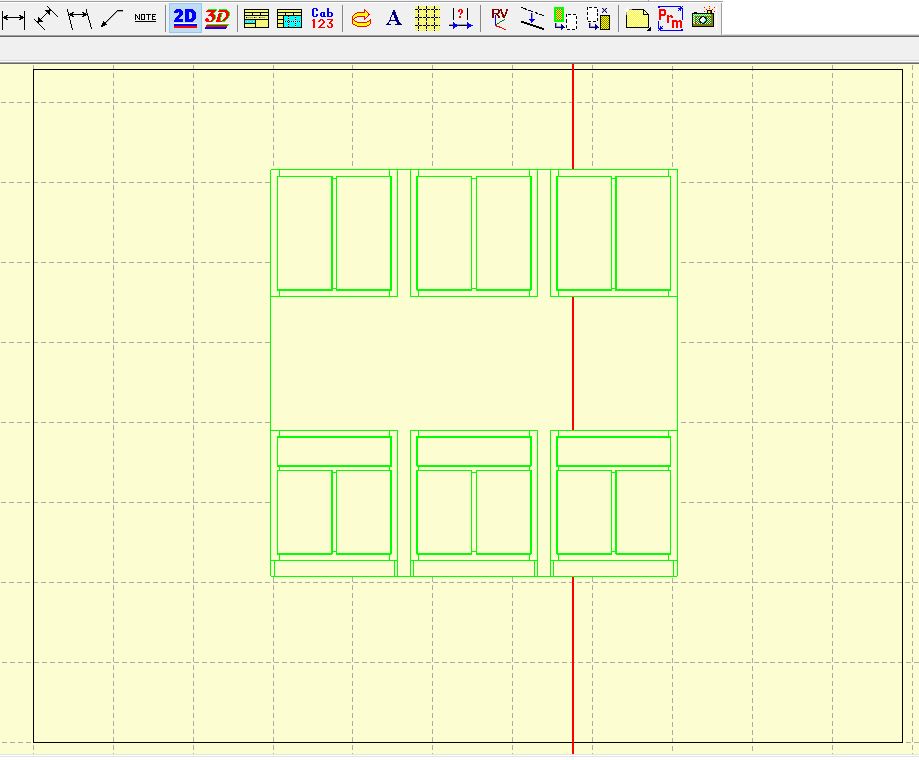The height and width of the screenshot is (760, 919).
Task: Select the move selection icon with dashed box
Action: point(566,17)
